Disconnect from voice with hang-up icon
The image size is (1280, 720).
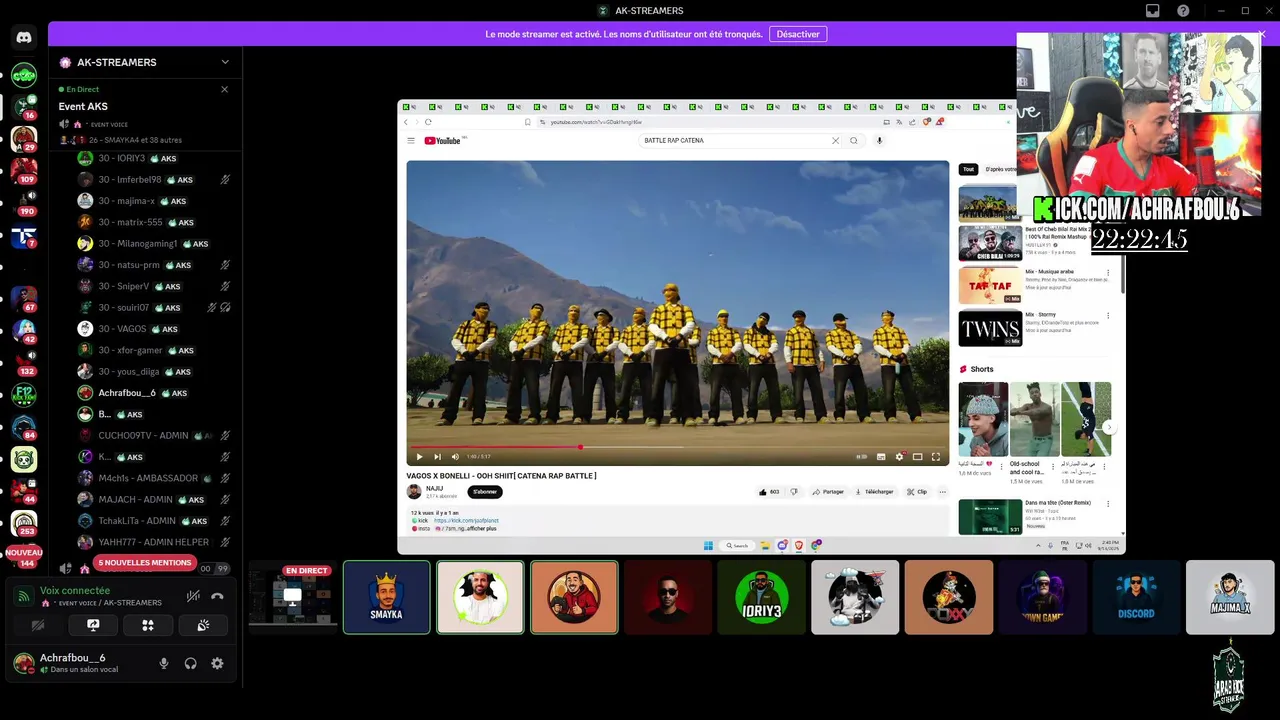tap(217, 596)
